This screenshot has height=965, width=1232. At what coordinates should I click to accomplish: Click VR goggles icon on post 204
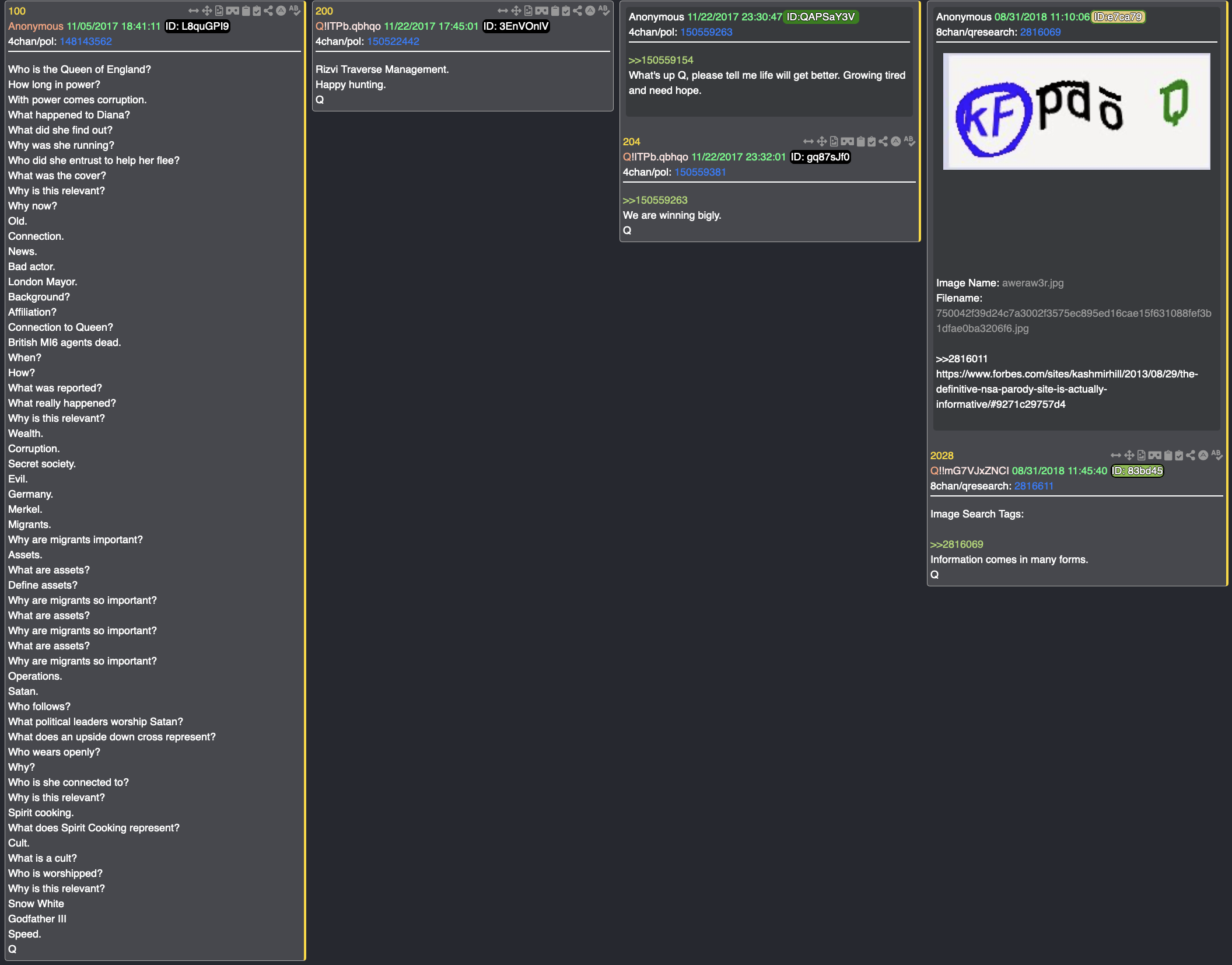848,142
